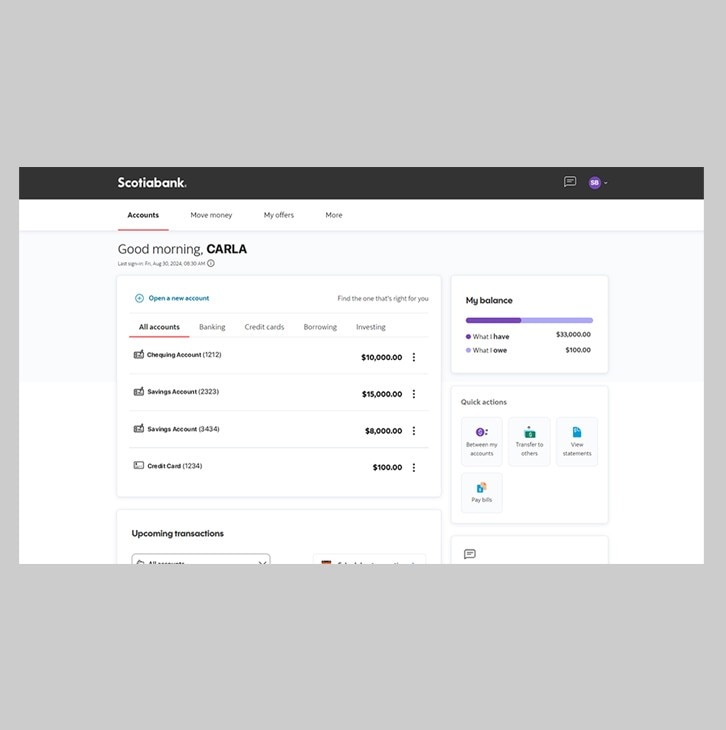Open options for Savings Account (2323)
The height and width of the screenshot is (730, 726).
point(414,394)
